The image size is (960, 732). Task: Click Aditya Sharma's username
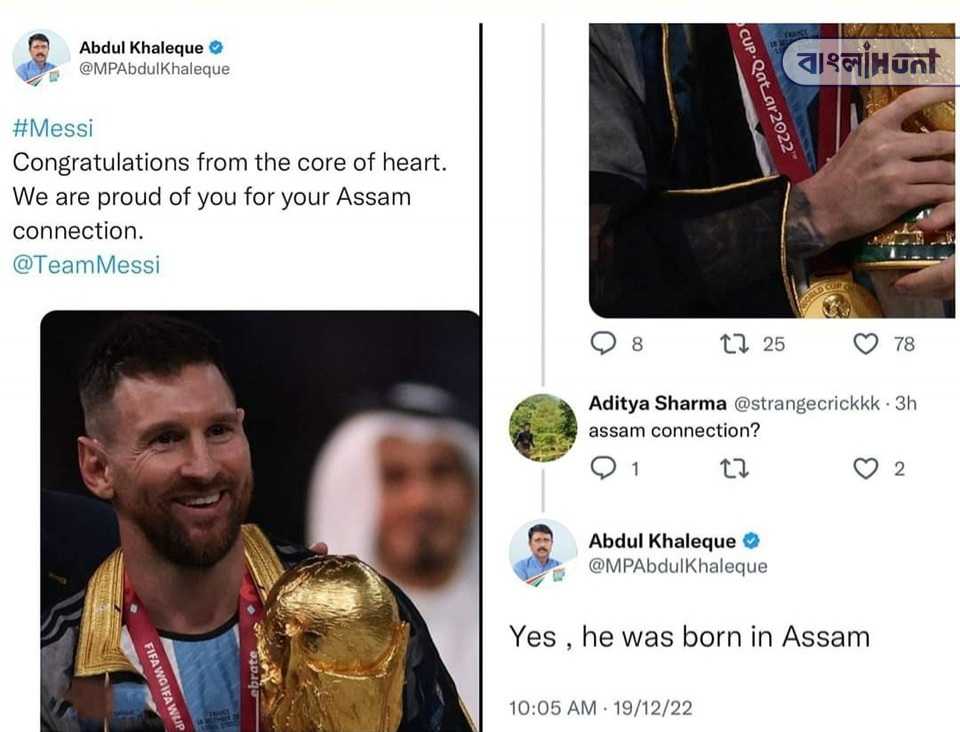coord(658,403)
